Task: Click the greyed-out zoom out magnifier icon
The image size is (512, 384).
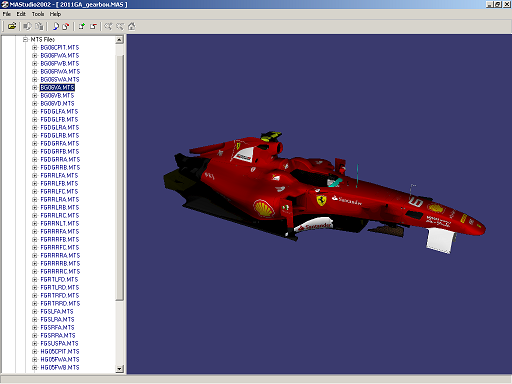Action: pyautogui.click(x=120, y=26)
